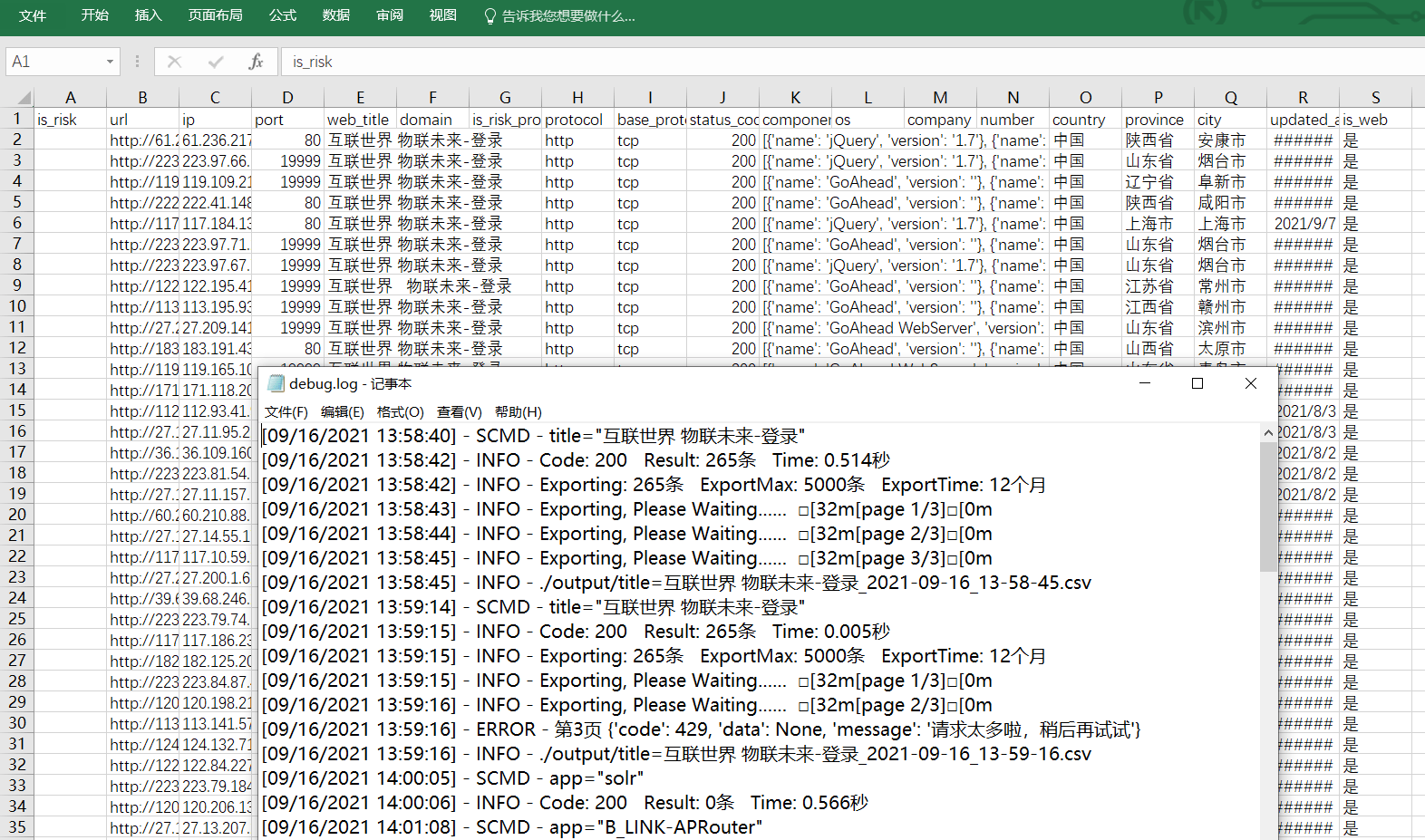Click the city cell 太原市
Screen dimensions: 1425x840
click(x=1230, y=349)
